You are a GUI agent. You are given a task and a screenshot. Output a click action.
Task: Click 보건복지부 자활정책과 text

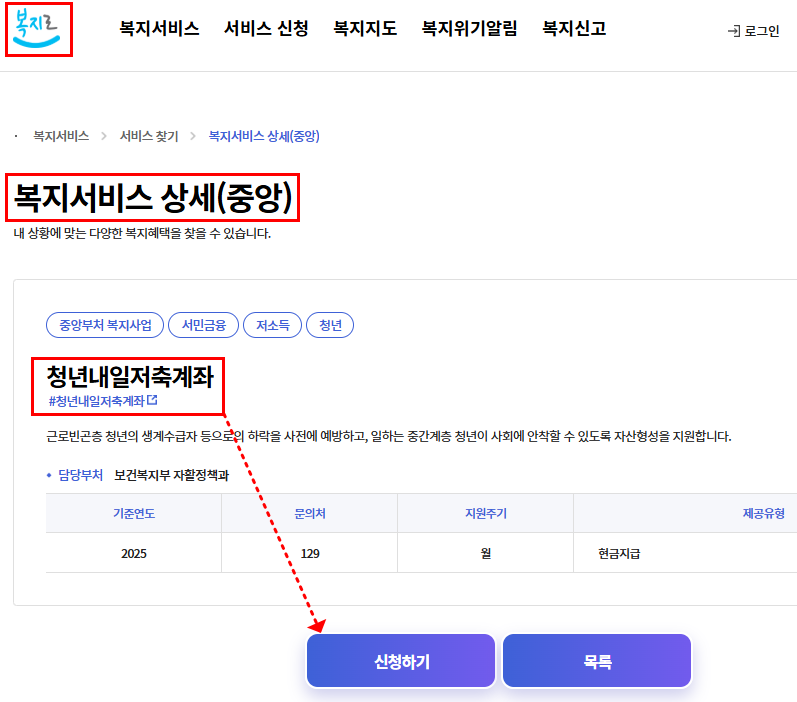click(x=171, y=475)
